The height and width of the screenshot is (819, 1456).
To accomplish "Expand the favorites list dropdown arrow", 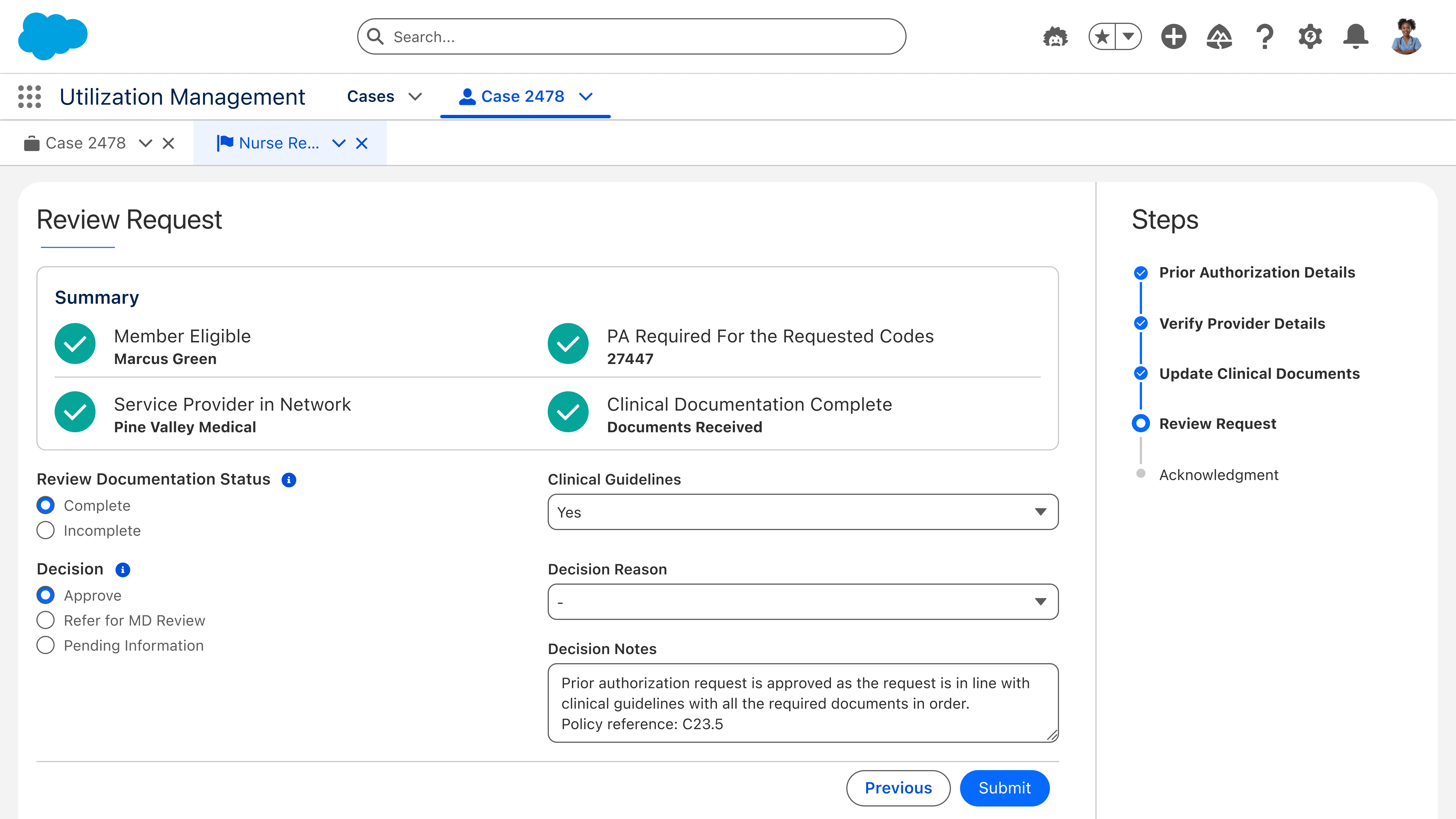I will [1129, 37].
